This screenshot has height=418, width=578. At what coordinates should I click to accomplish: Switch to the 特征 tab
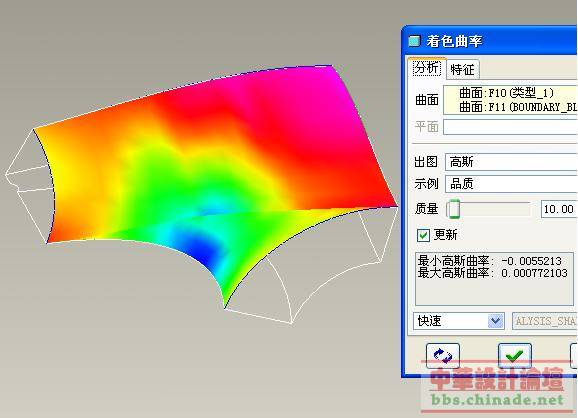pos(462,69)
